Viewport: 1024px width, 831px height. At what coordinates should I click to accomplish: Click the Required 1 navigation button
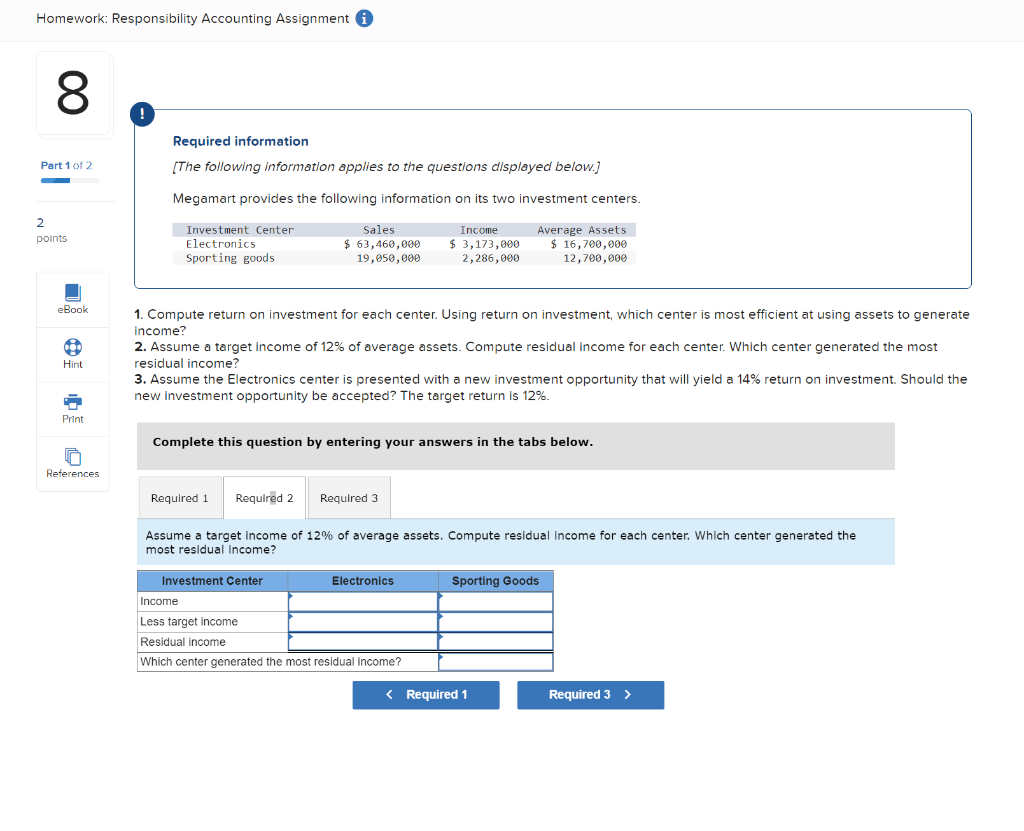point(426,694)
